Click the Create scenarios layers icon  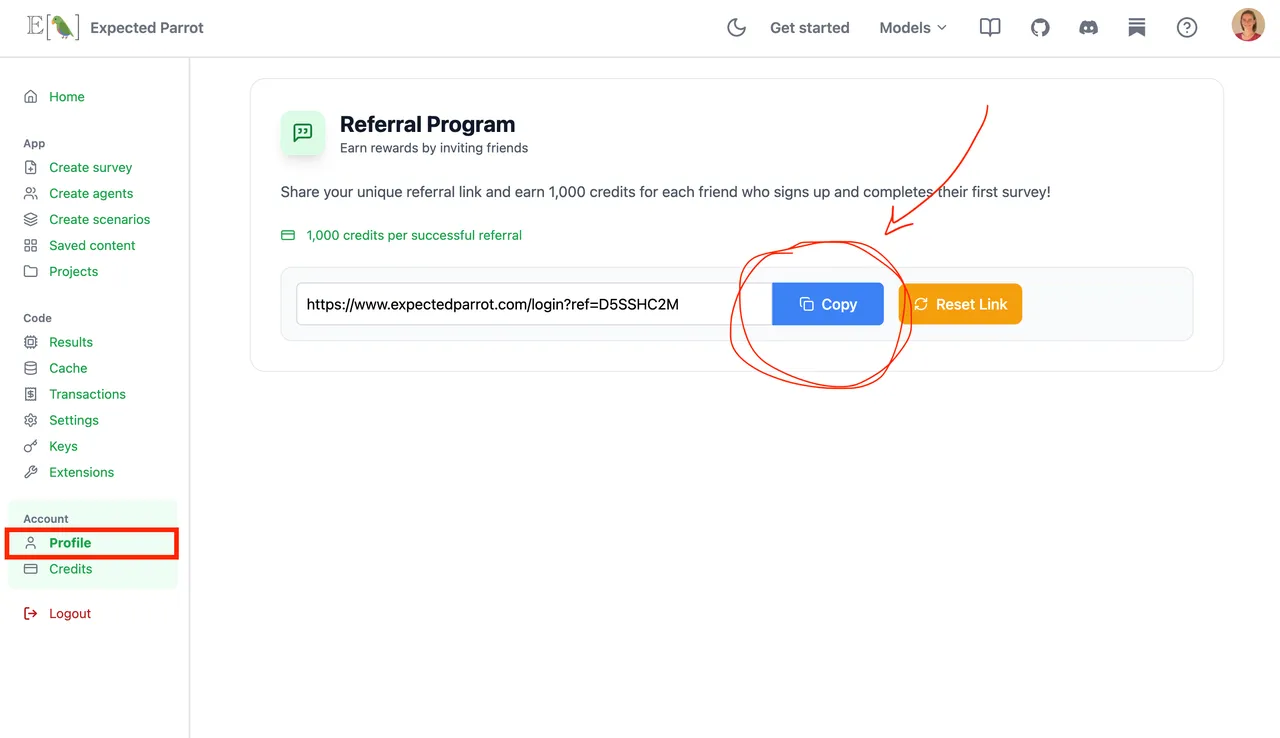pyautogui.click(x=31, y=219)
